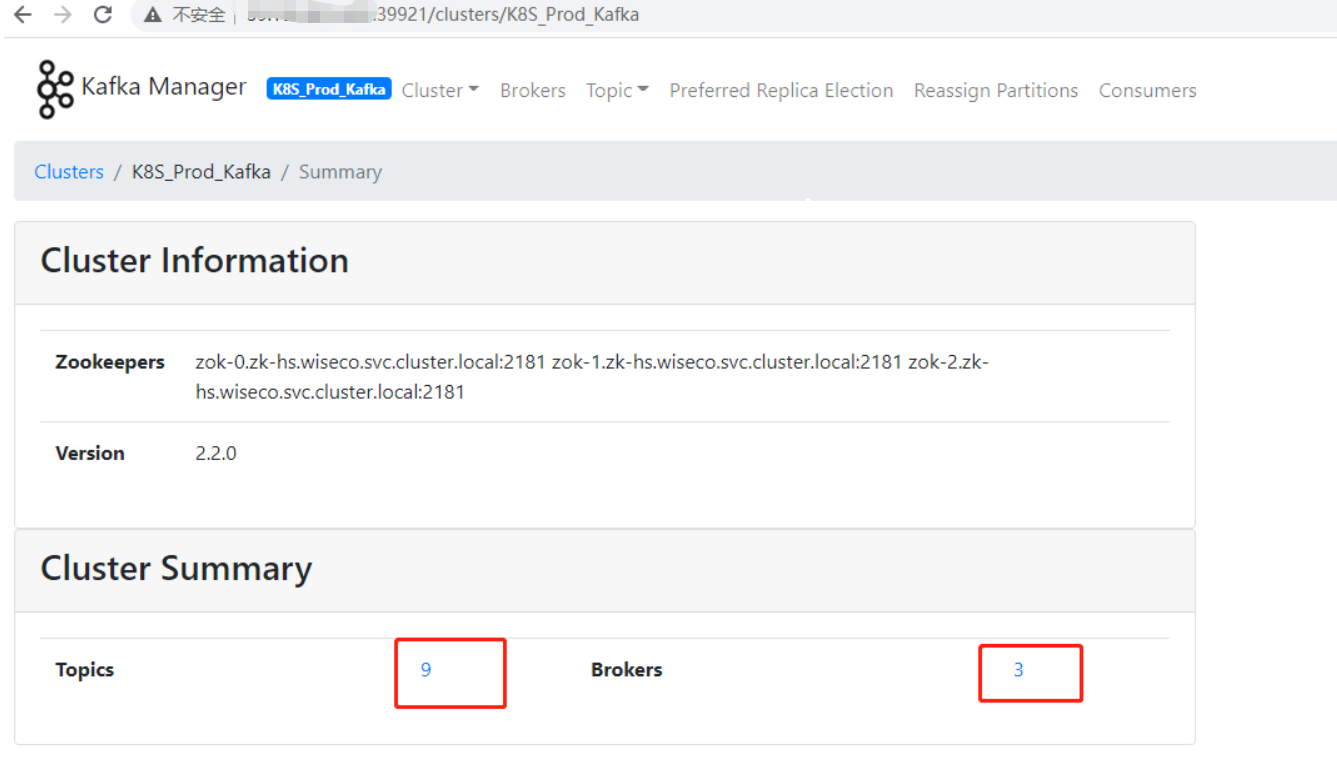Click the address bar URL
Viewport: 1337px width, 758px height.
pos(442,15)
